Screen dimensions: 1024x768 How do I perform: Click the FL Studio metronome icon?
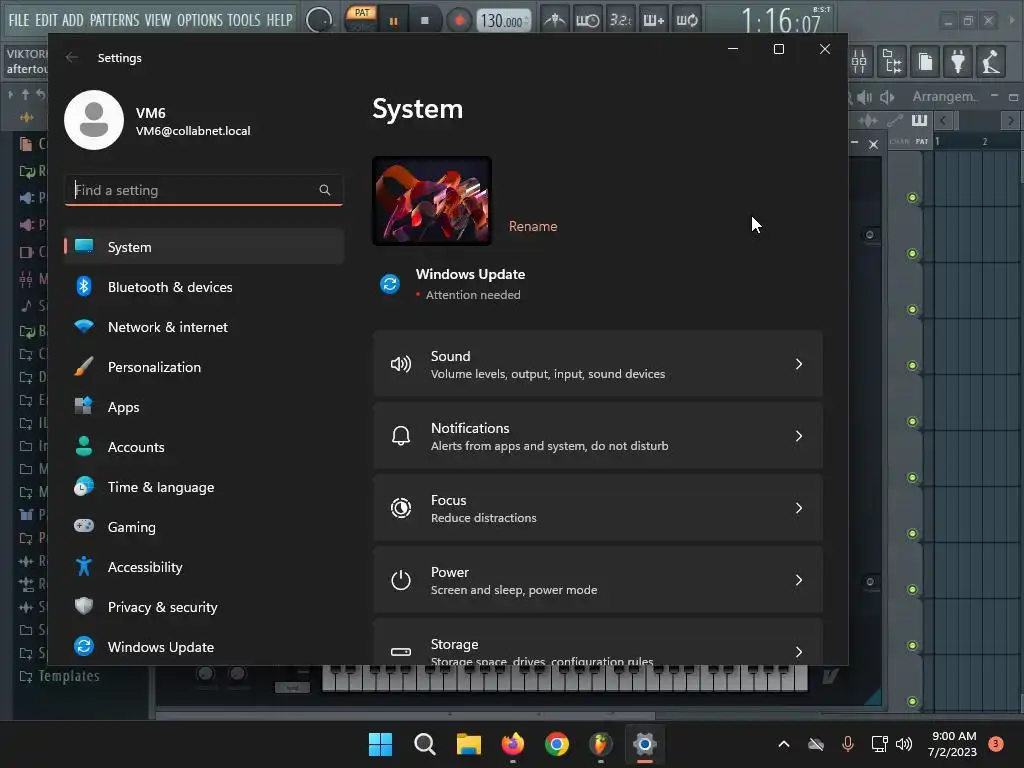pos(555,20)
